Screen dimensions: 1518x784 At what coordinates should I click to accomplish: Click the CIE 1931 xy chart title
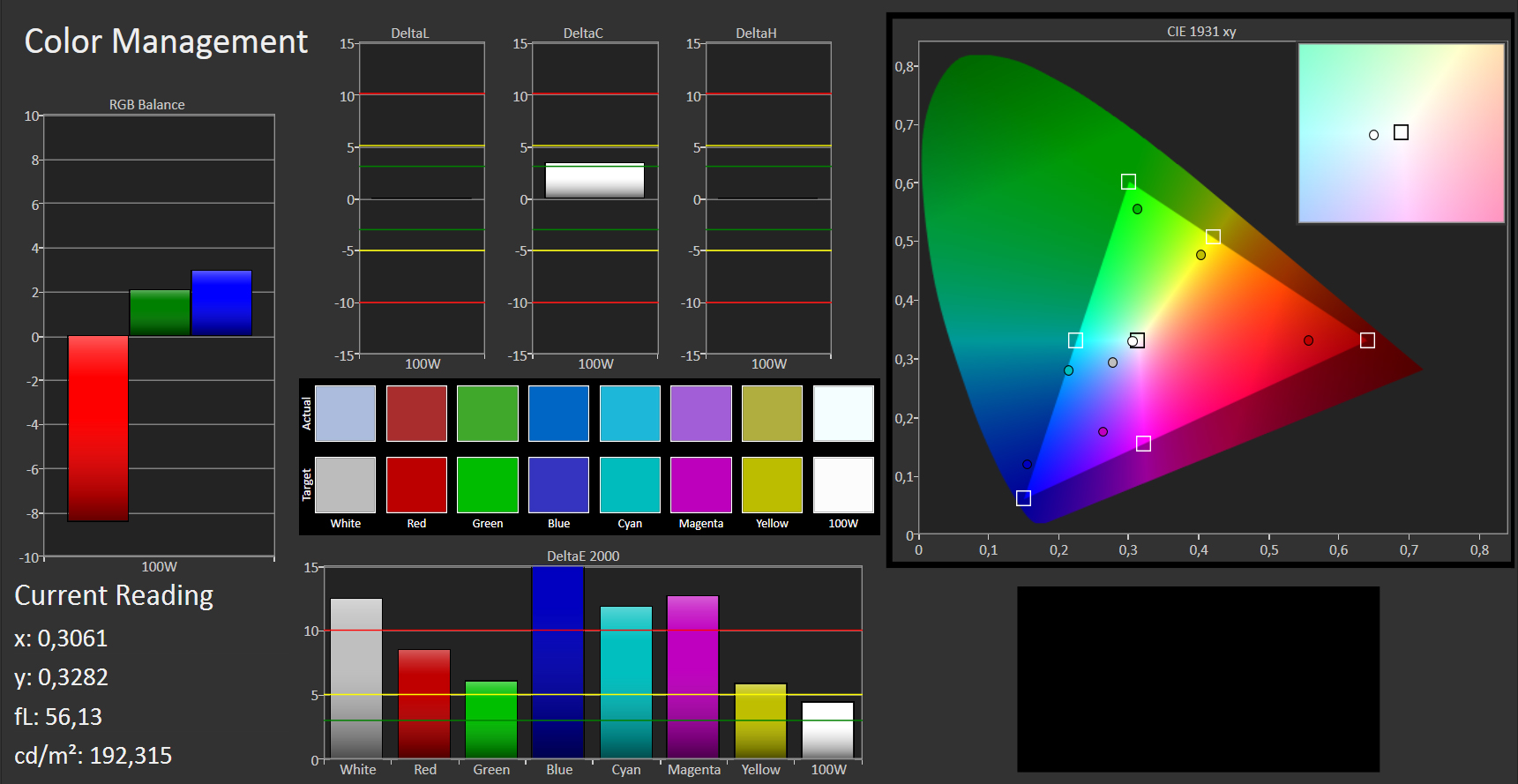tap(1201, 31)
